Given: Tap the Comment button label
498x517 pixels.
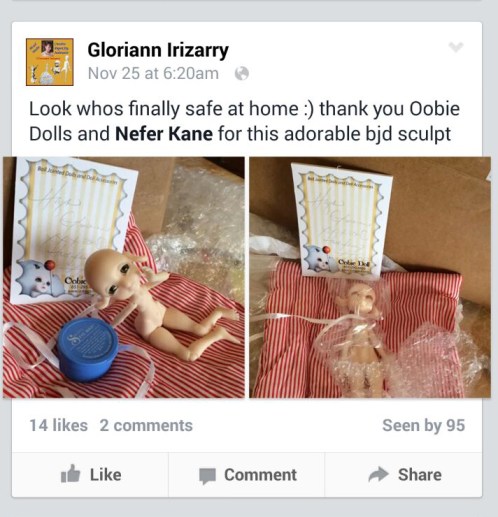Looking at the screenshot, I should (260, 475).
